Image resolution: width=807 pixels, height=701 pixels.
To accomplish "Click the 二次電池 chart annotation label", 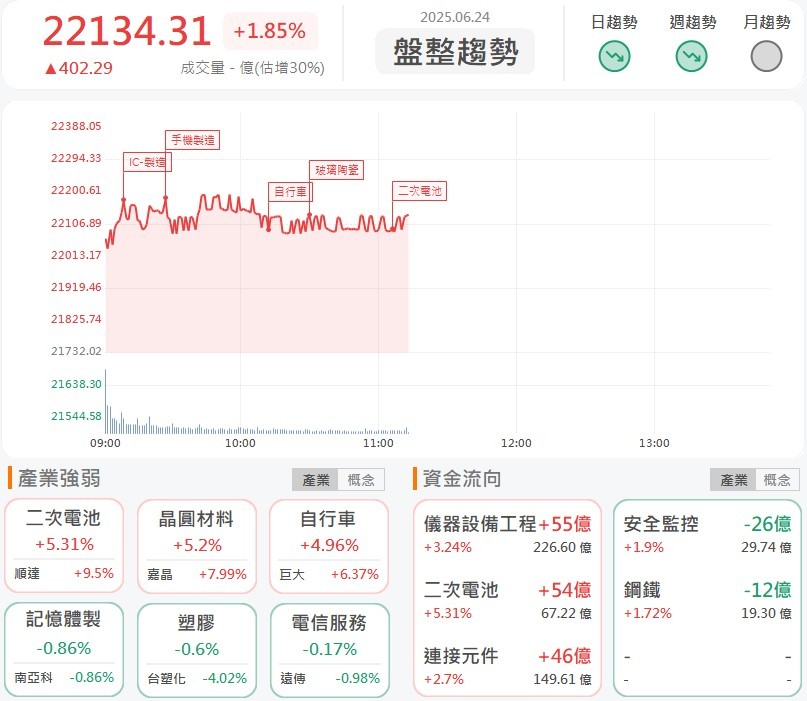I will (419, 191).
